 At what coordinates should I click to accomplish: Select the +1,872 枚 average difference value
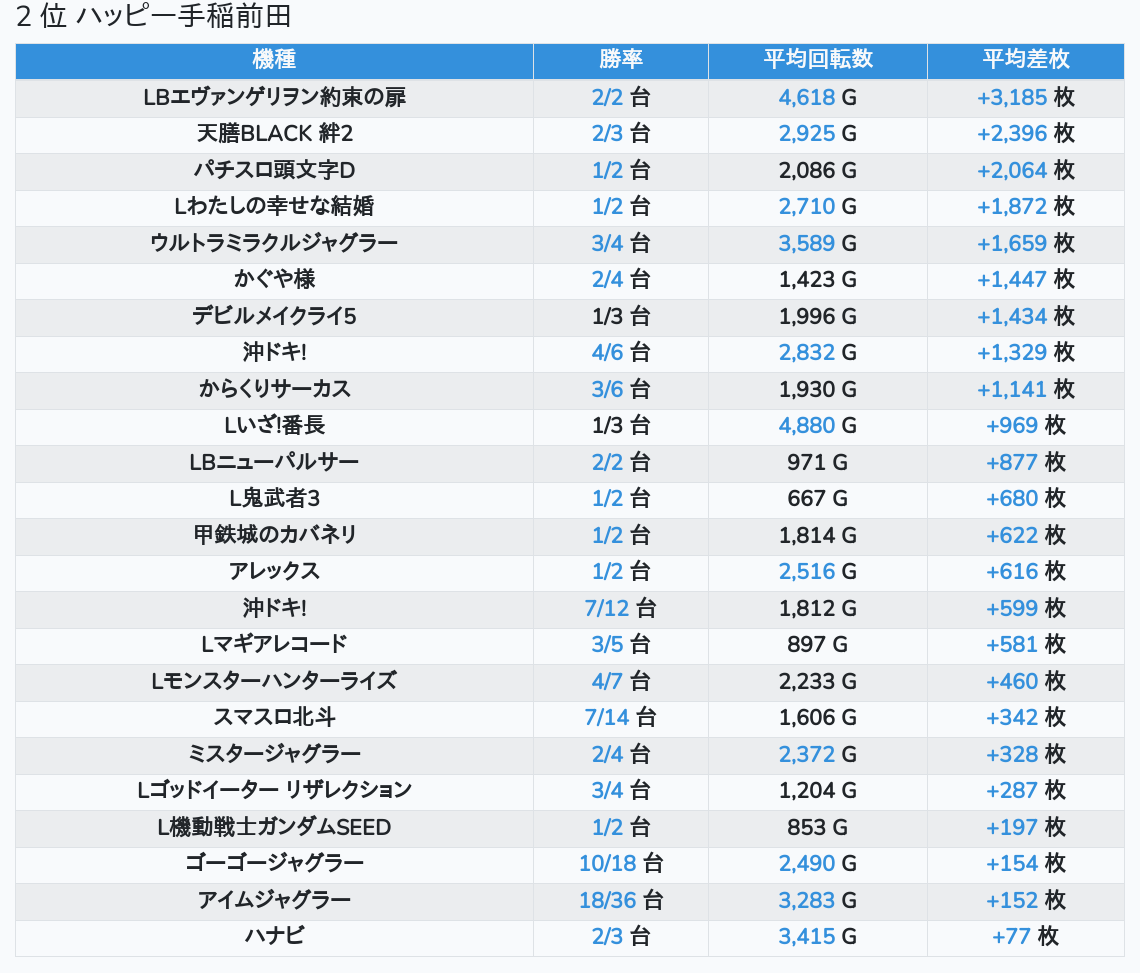(x=1026, y=207)
